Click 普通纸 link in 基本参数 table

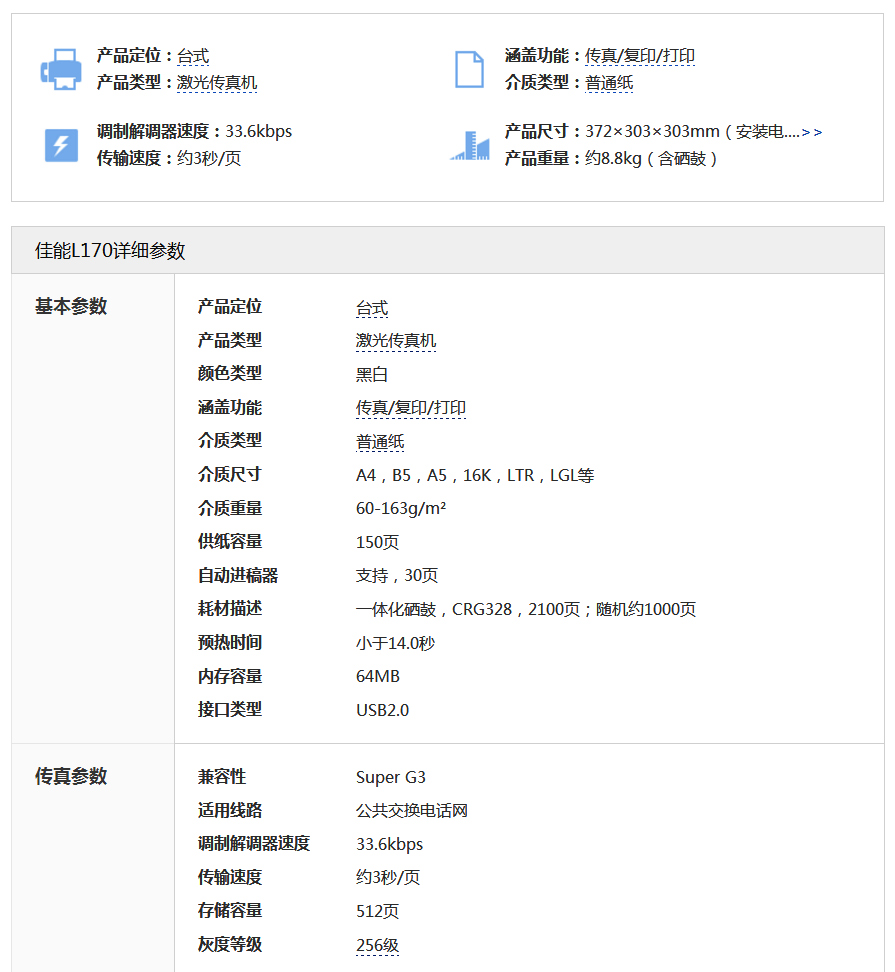click(x=380, y=442)
